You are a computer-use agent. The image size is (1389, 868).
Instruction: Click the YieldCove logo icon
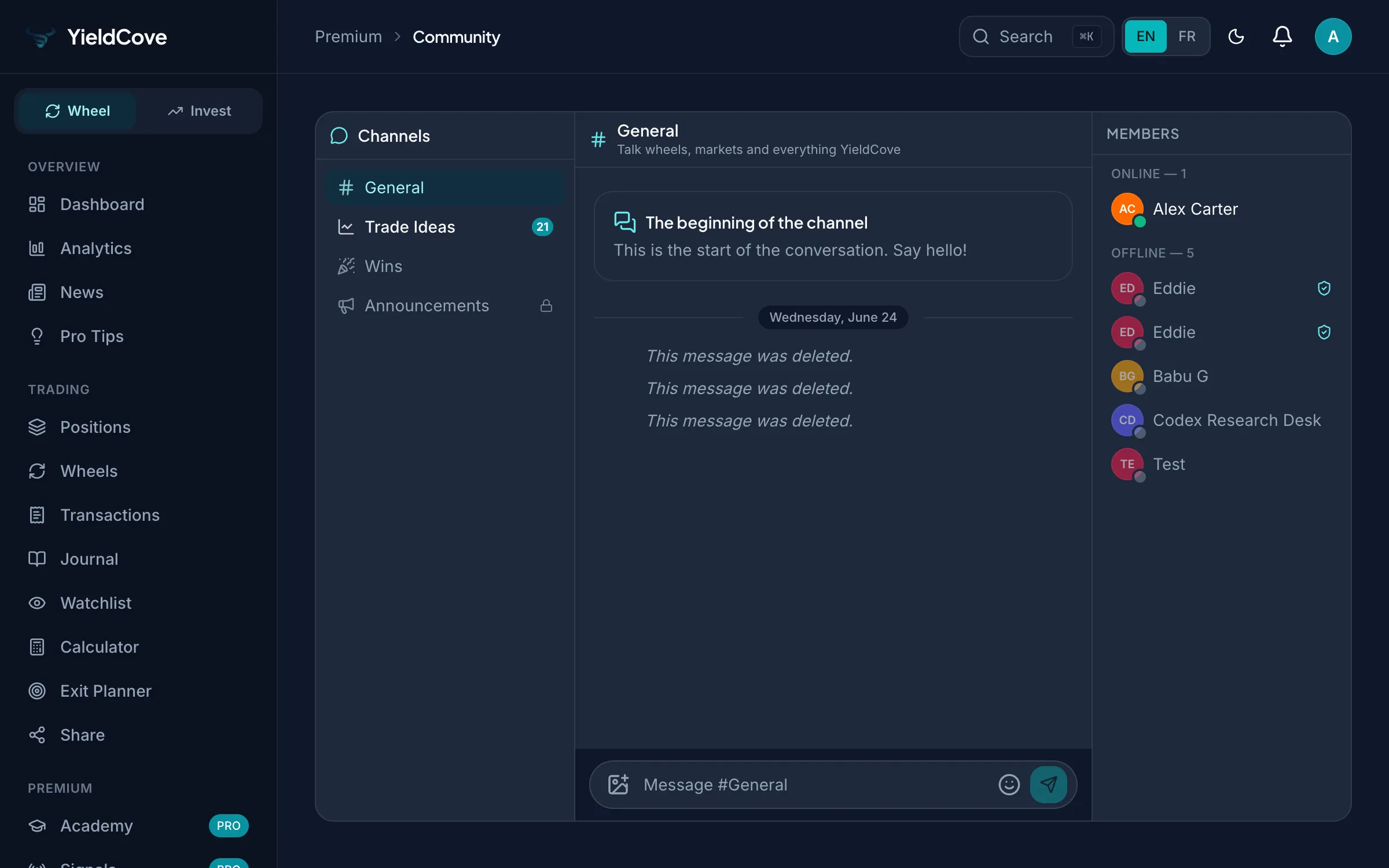tap(41, 37)
